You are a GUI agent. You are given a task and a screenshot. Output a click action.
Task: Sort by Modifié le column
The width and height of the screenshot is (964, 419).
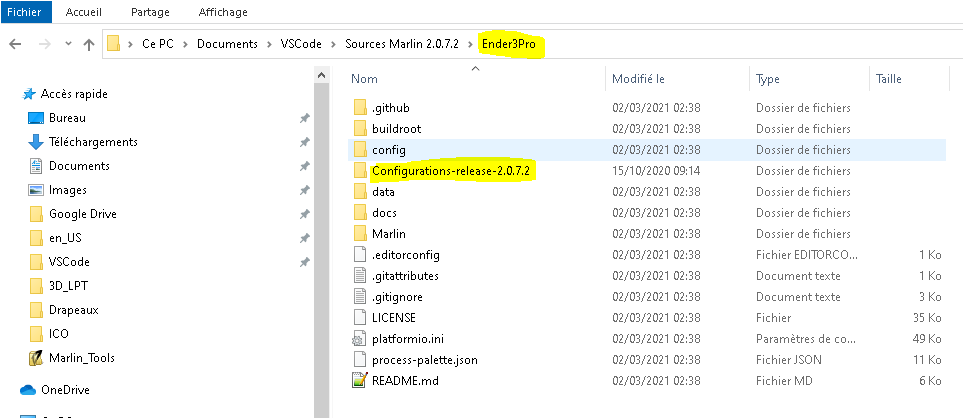(x=638, y=79)
